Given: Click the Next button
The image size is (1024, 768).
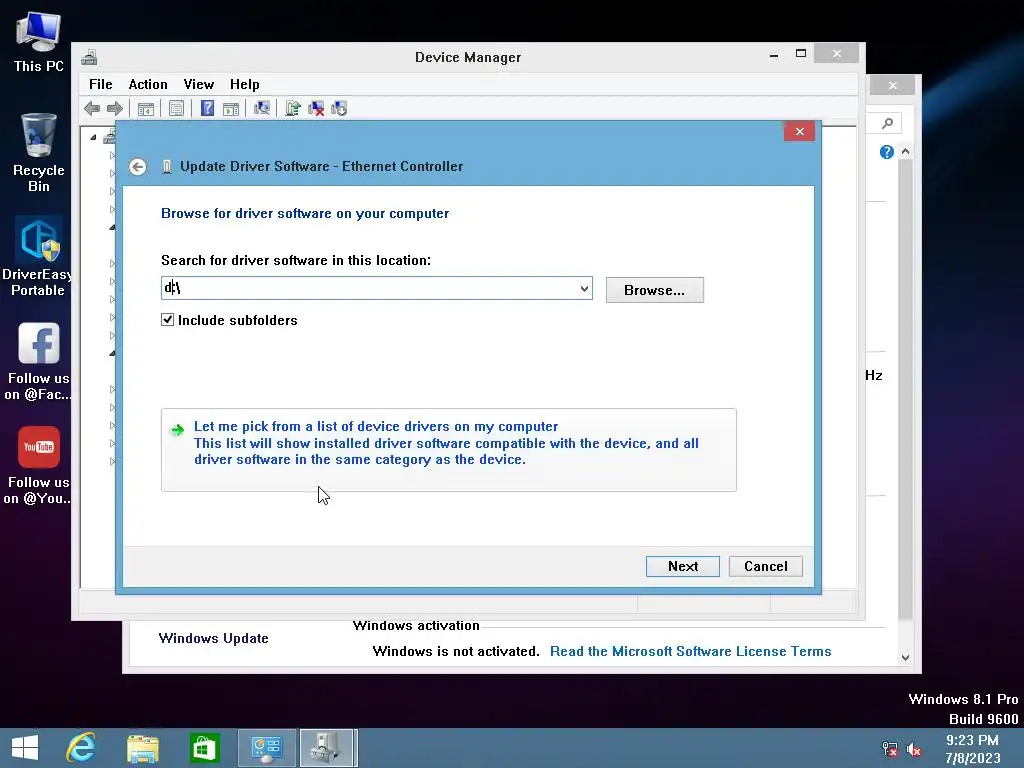Looking at the screenshot, I should tap(682, 566).
